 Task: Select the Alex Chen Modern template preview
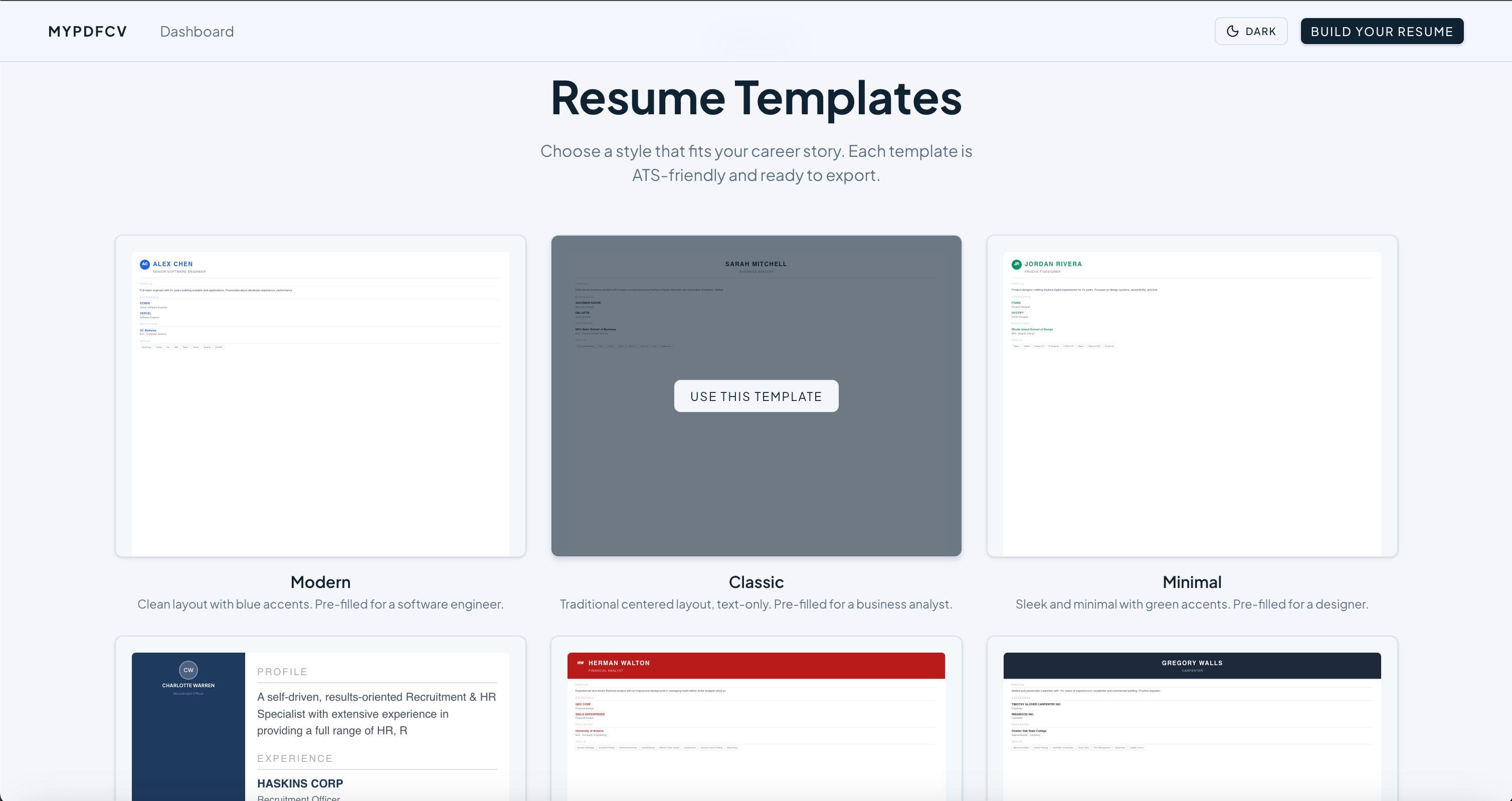[320, 396]
